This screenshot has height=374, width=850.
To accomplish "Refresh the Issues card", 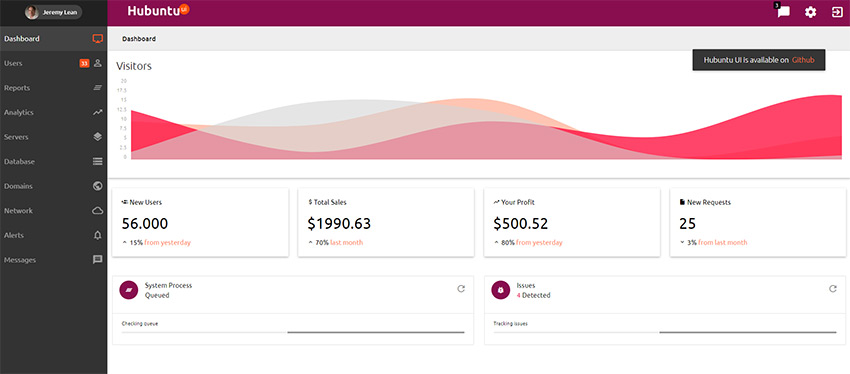I will (x=833, y=289).
